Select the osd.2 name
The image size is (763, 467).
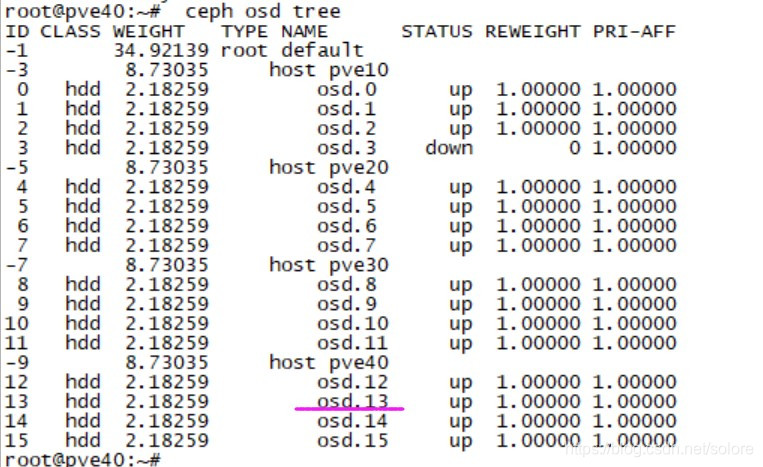point(347,128)
